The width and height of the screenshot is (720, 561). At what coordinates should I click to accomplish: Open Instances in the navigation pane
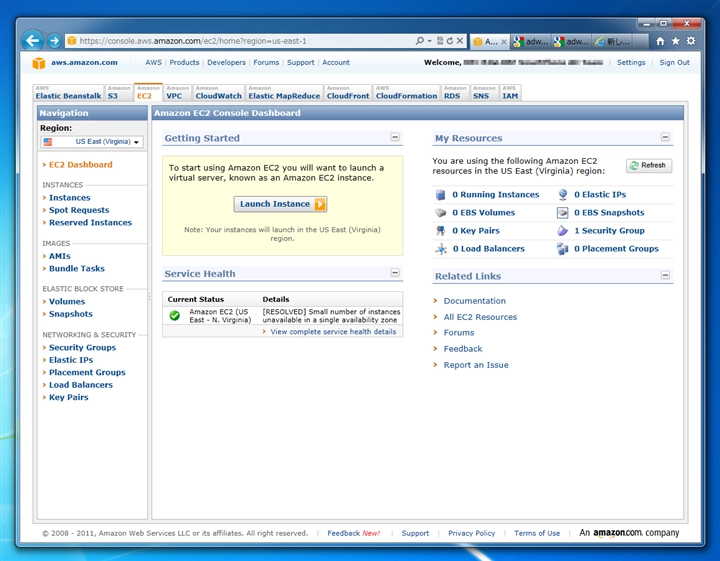click(x=70, y=198)
